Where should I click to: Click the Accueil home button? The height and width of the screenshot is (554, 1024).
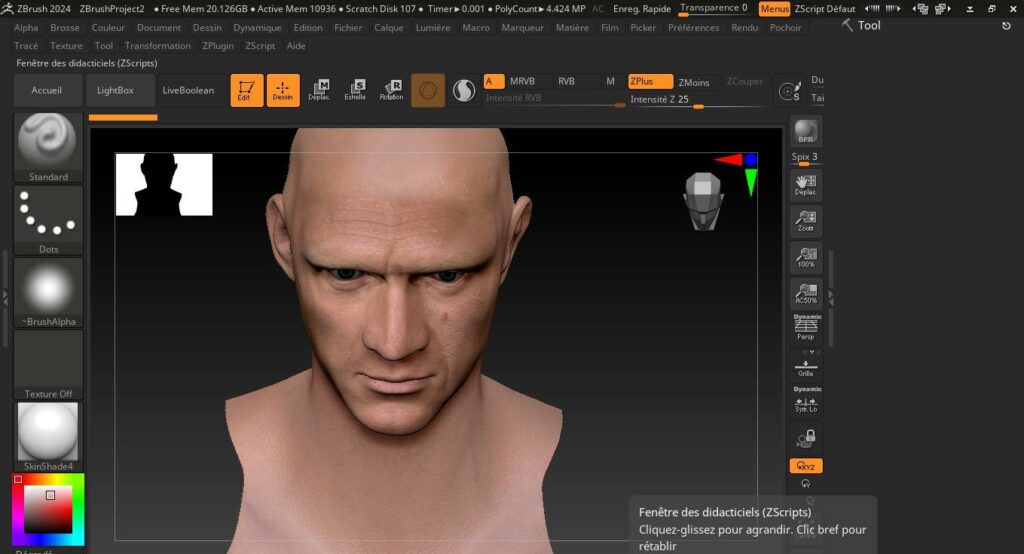tap(47, 90)
